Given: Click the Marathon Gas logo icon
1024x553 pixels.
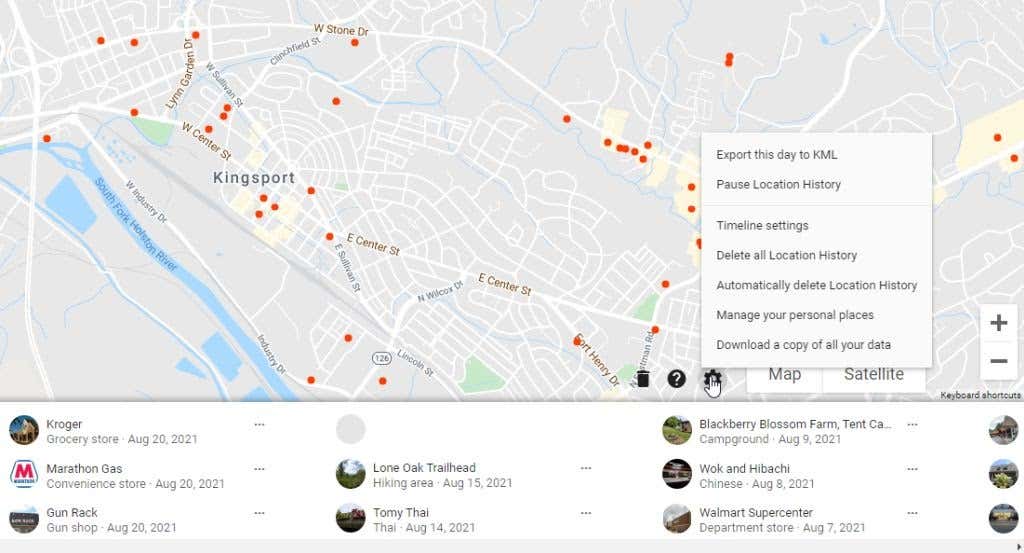Looking at the screenshot, I should [x=24, y=474].
